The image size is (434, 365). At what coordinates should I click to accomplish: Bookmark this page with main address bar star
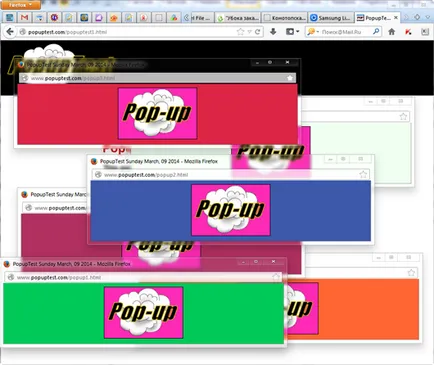pos(240,32)
